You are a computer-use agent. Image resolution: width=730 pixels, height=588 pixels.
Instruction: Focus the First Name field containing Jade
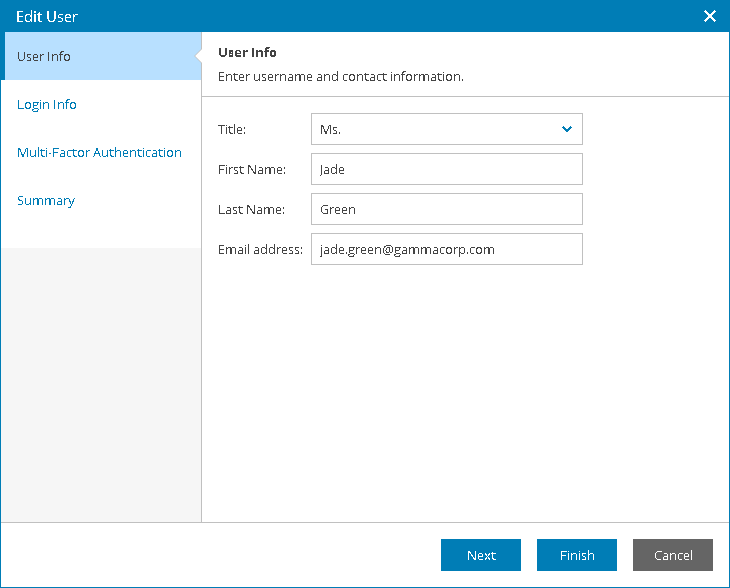(446, 169)
